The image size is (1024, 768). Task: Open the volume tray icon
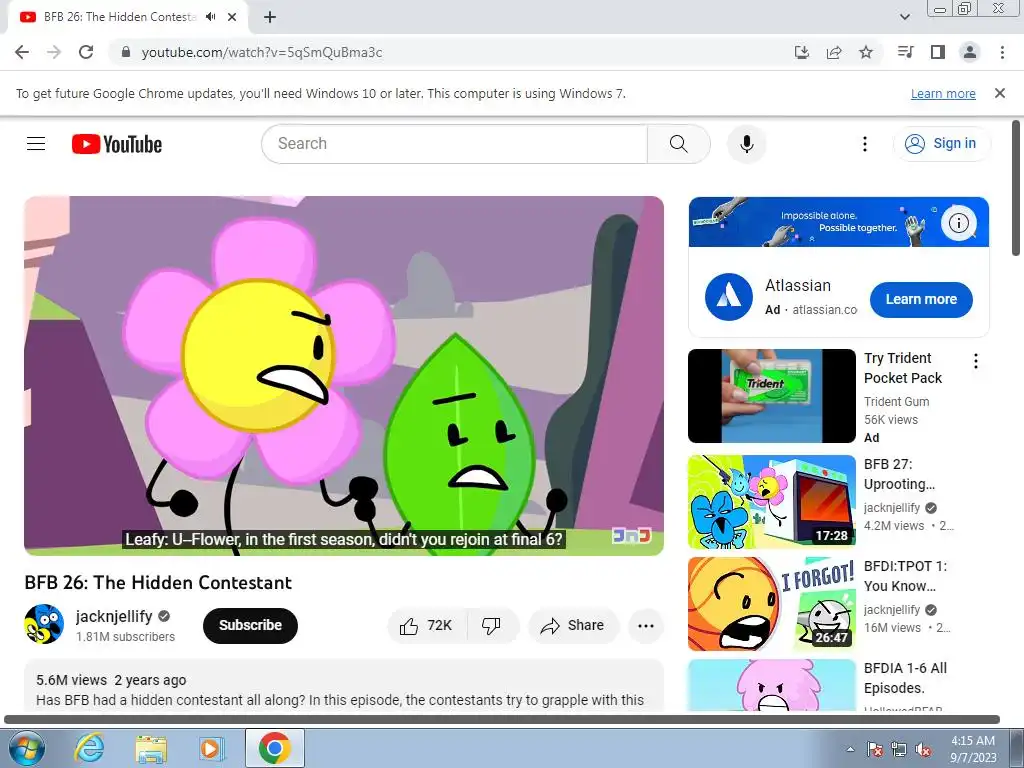point(923,749)
